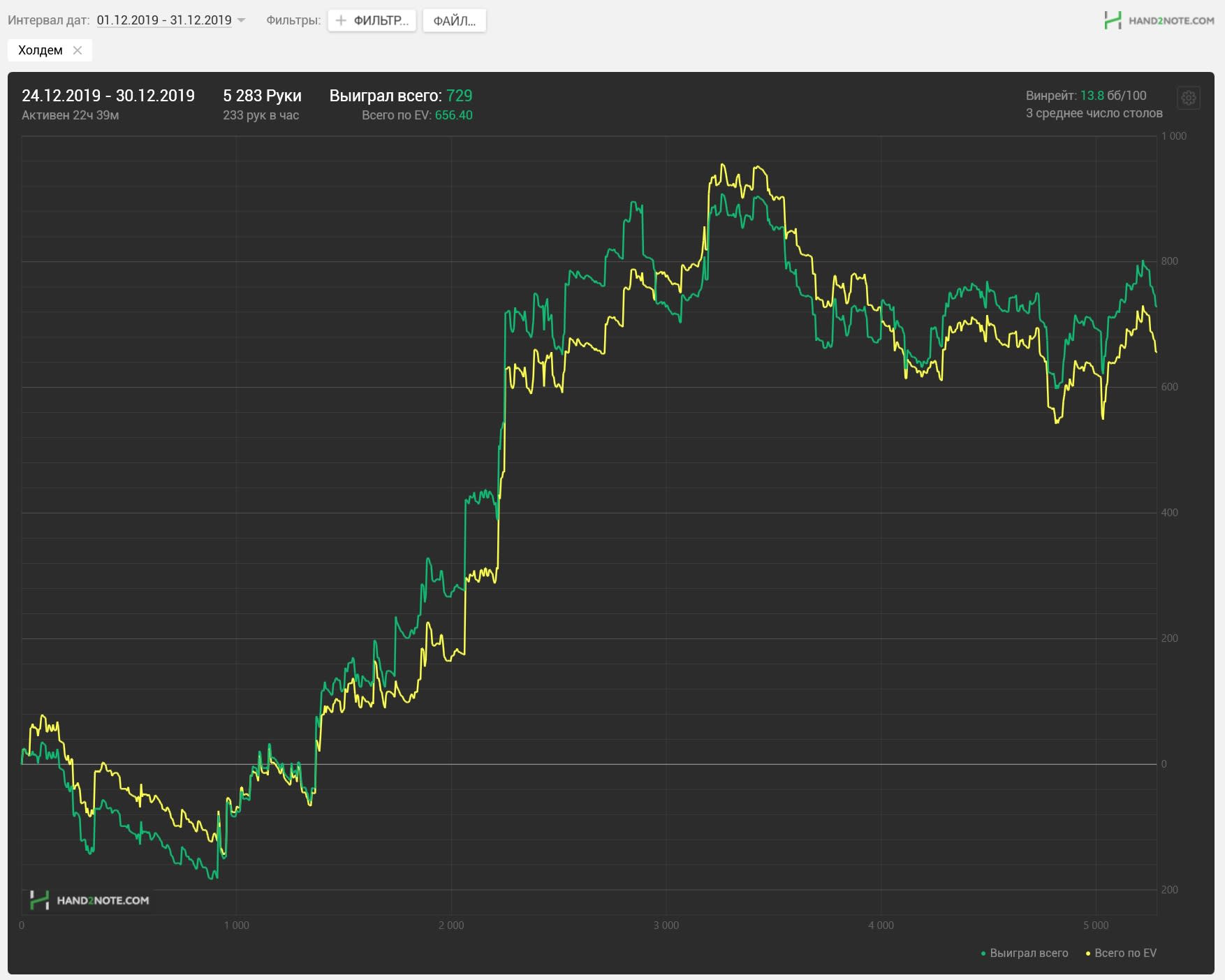Image resolution: width=1225 pixels, height=980 pixels.
Task: Click the 1 000 y-axis label
Action: [x=1174, y=136]
